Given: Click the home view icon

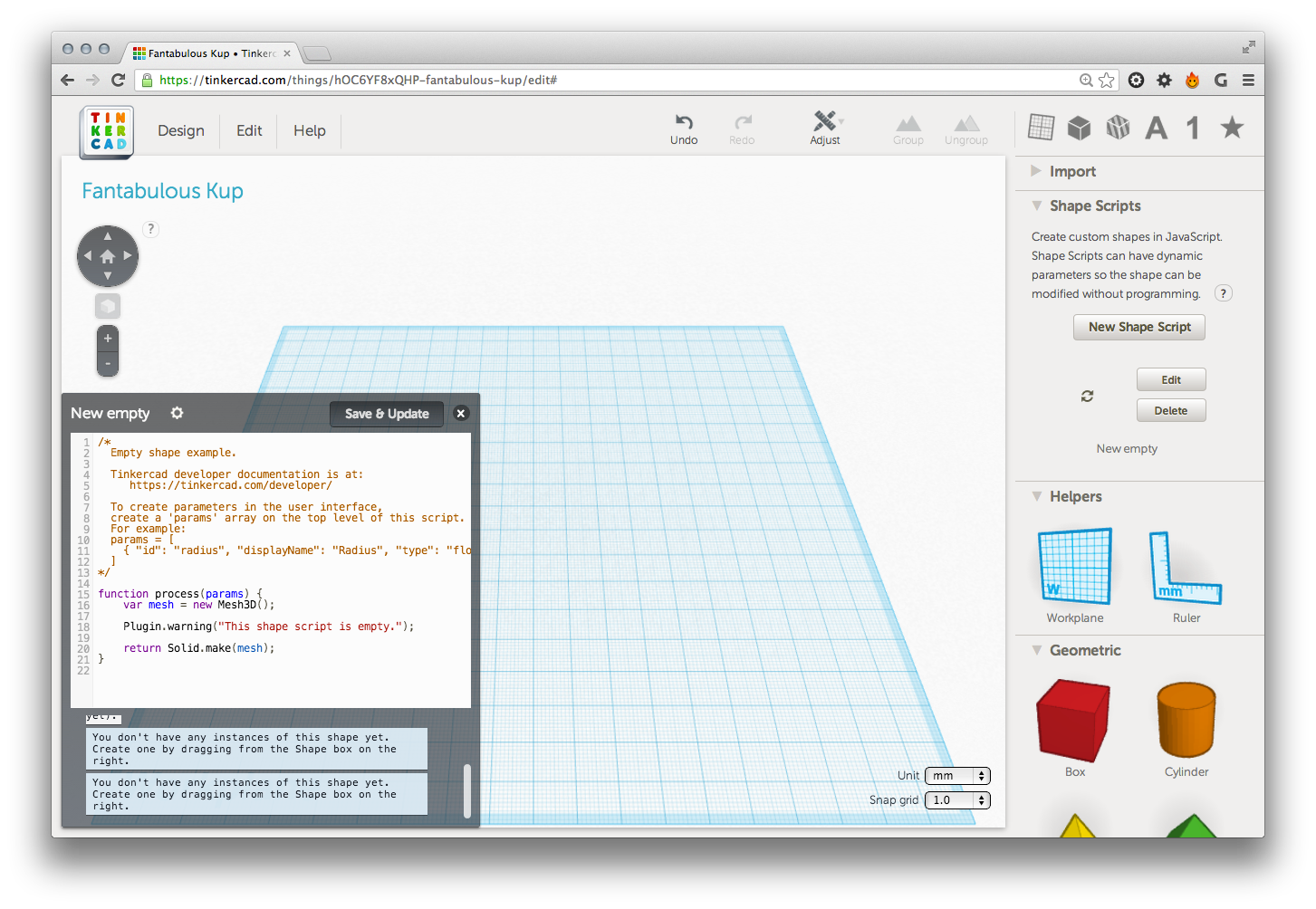Looking at the screenshot, I should (x=108, y=256).
